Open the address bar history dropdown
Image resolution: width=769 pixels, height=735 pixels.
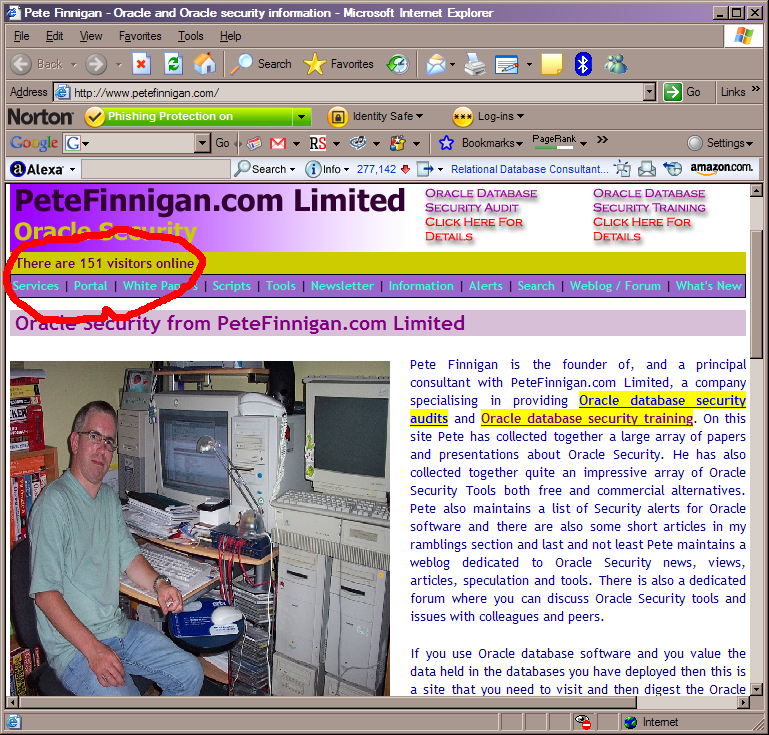point(649,92)
